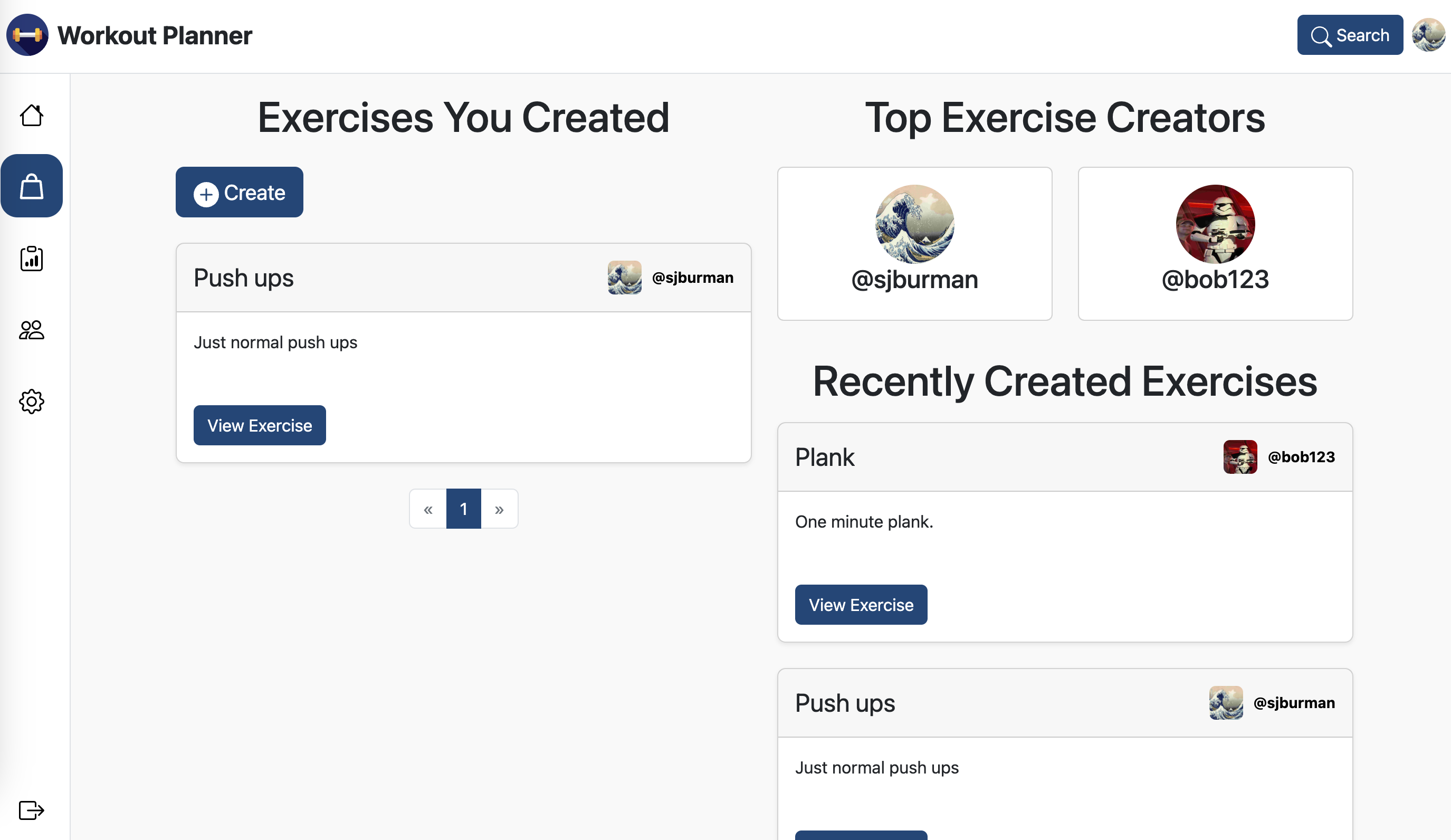Click the Search button
The width and height of the screenshot is (1451, 840).
(x=1350, y=35)
